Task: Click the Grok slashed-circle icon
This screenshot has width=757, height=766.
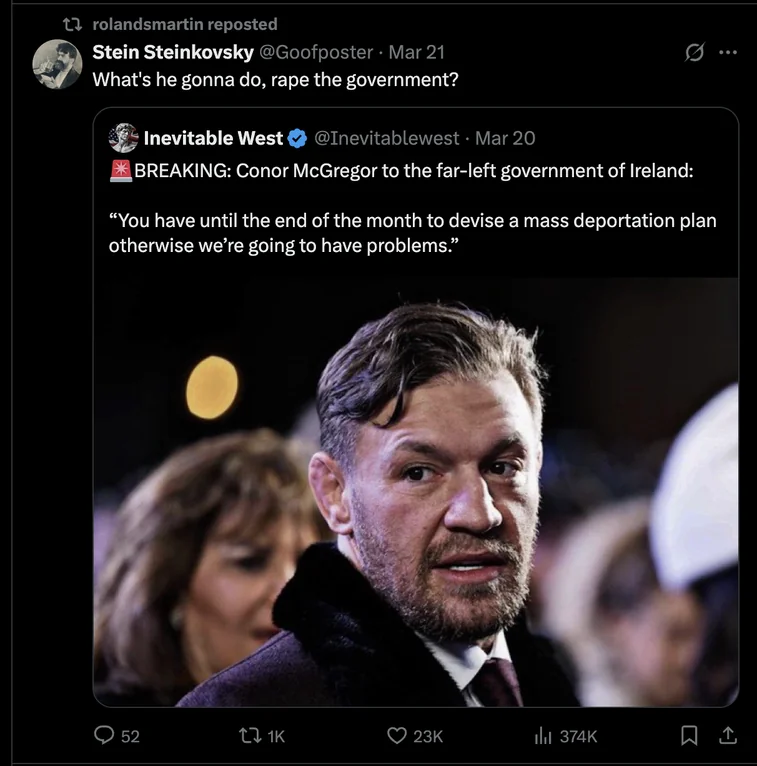Action: pos(694,52)
